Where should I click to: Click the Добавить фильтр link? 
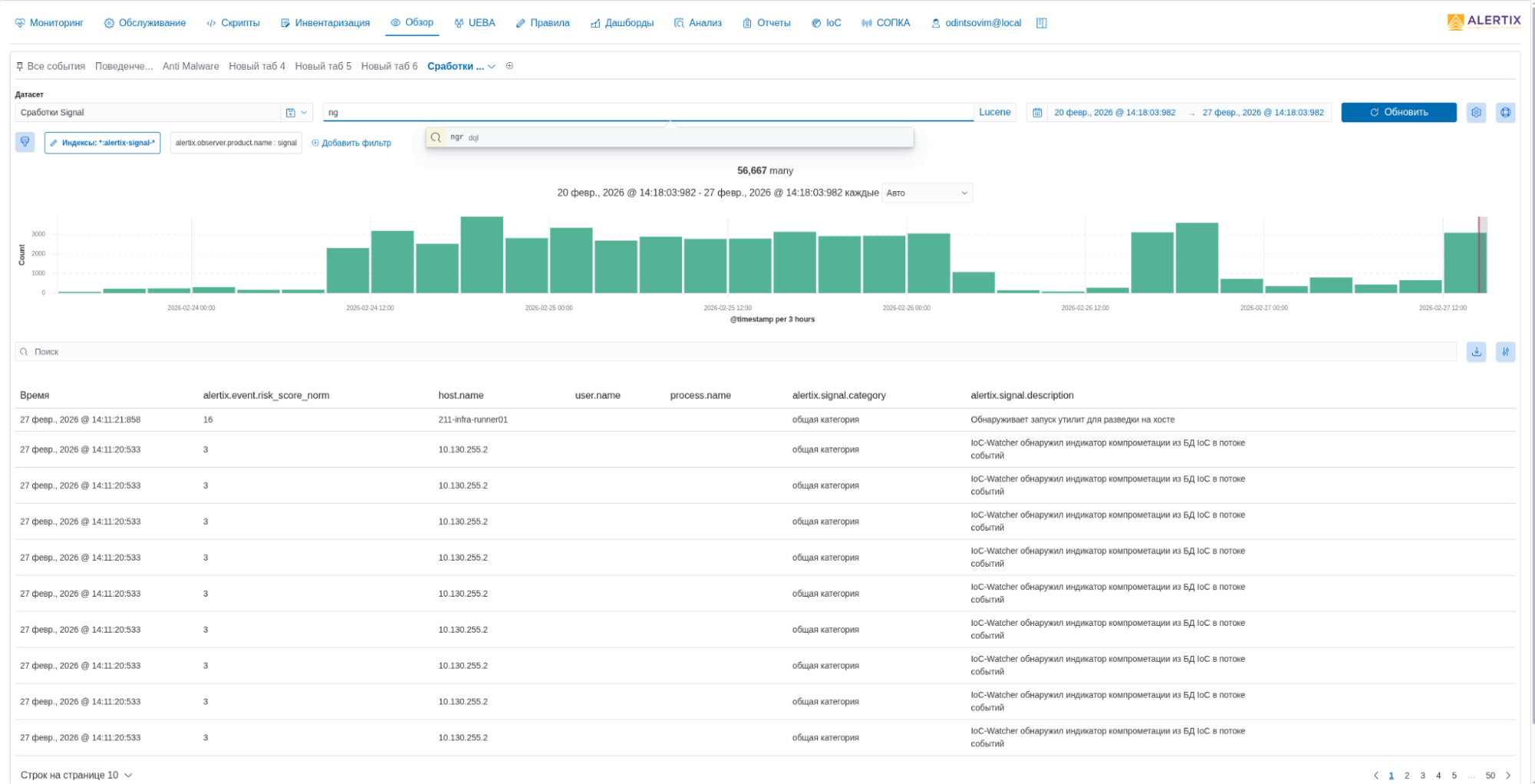[x=351, y=143]
